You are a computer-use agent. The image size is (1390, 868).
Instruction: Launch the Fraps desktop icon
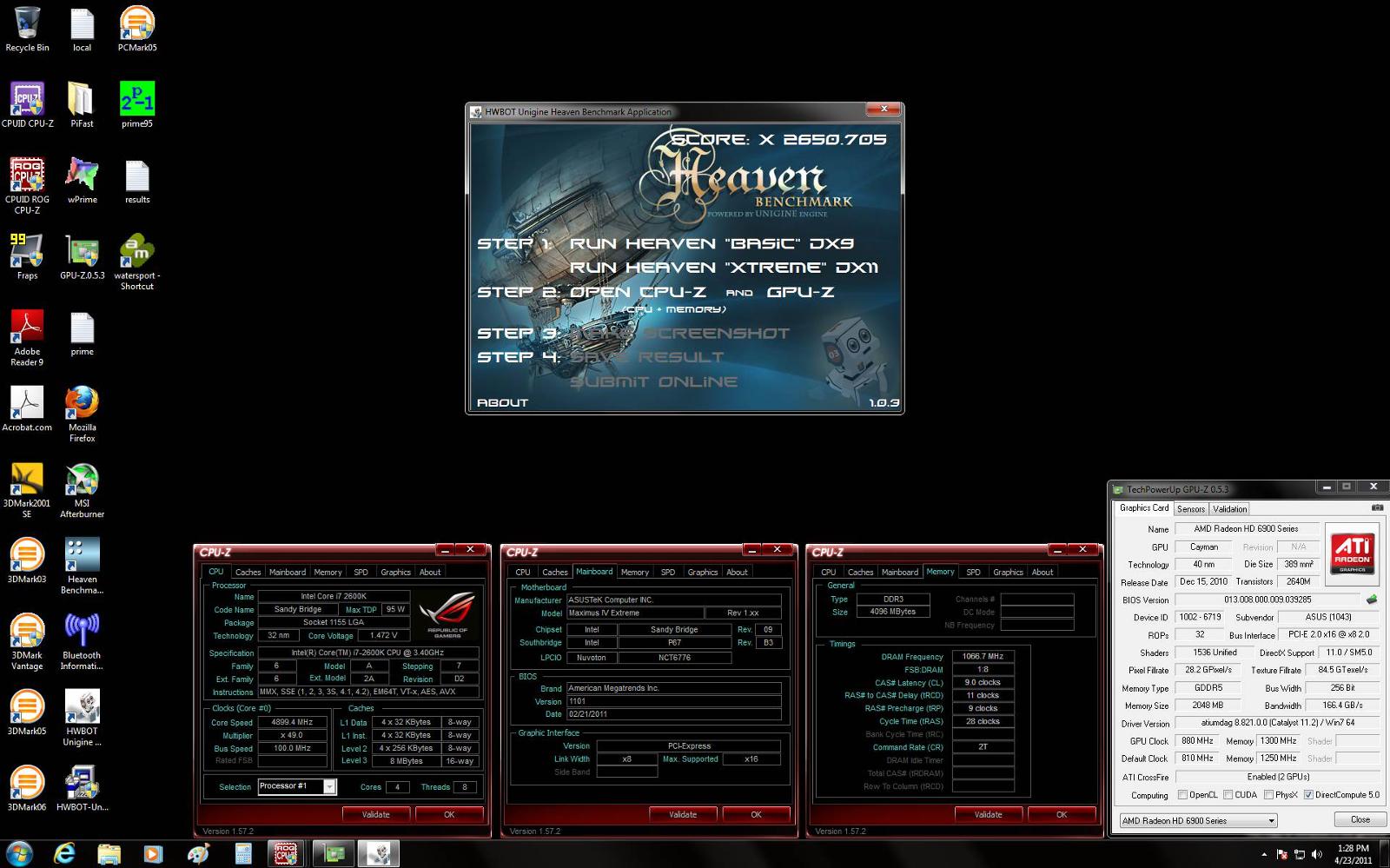27,256
